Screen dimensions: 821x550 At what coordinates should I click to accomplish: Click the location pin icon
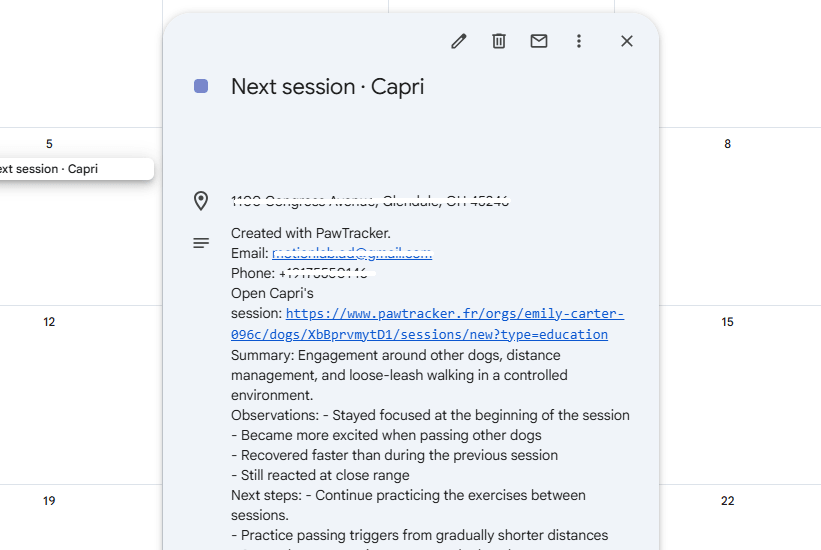[201, 201]
